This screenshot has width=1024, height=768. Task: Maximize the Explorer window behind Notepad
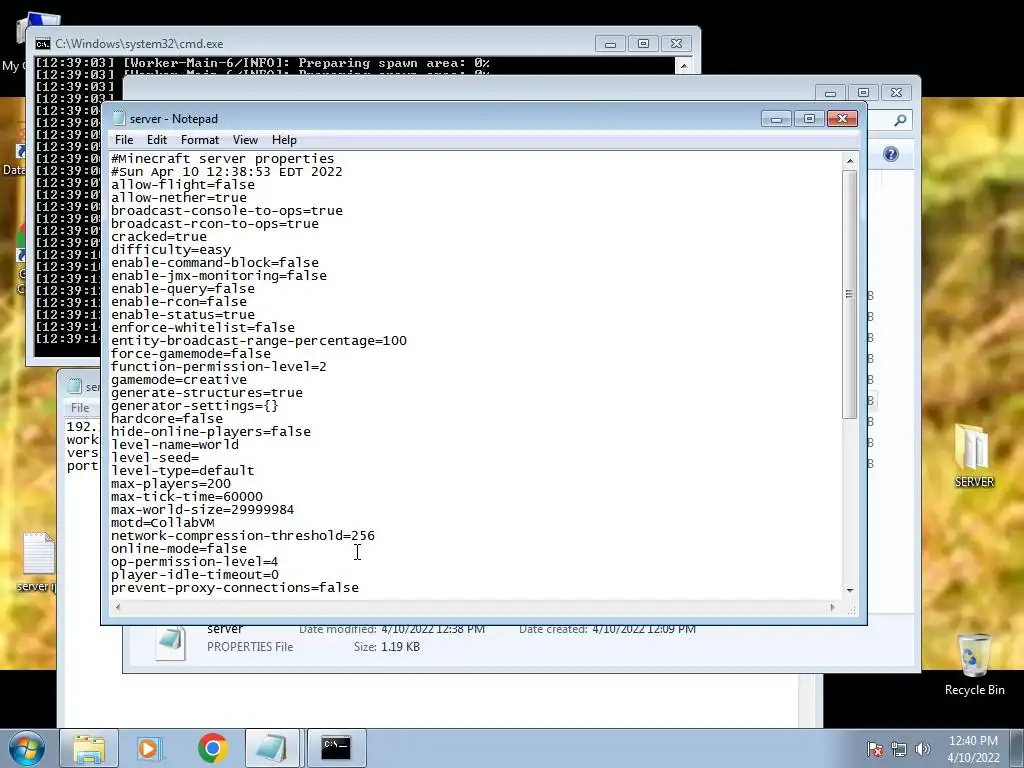[x=863, y=93]
